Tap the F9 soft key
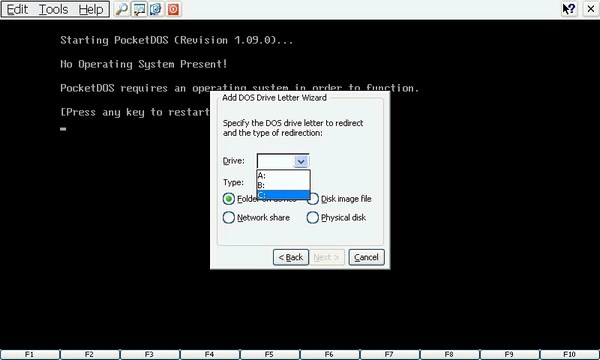Viewport: 600px width, 360px height. point(510,354)
